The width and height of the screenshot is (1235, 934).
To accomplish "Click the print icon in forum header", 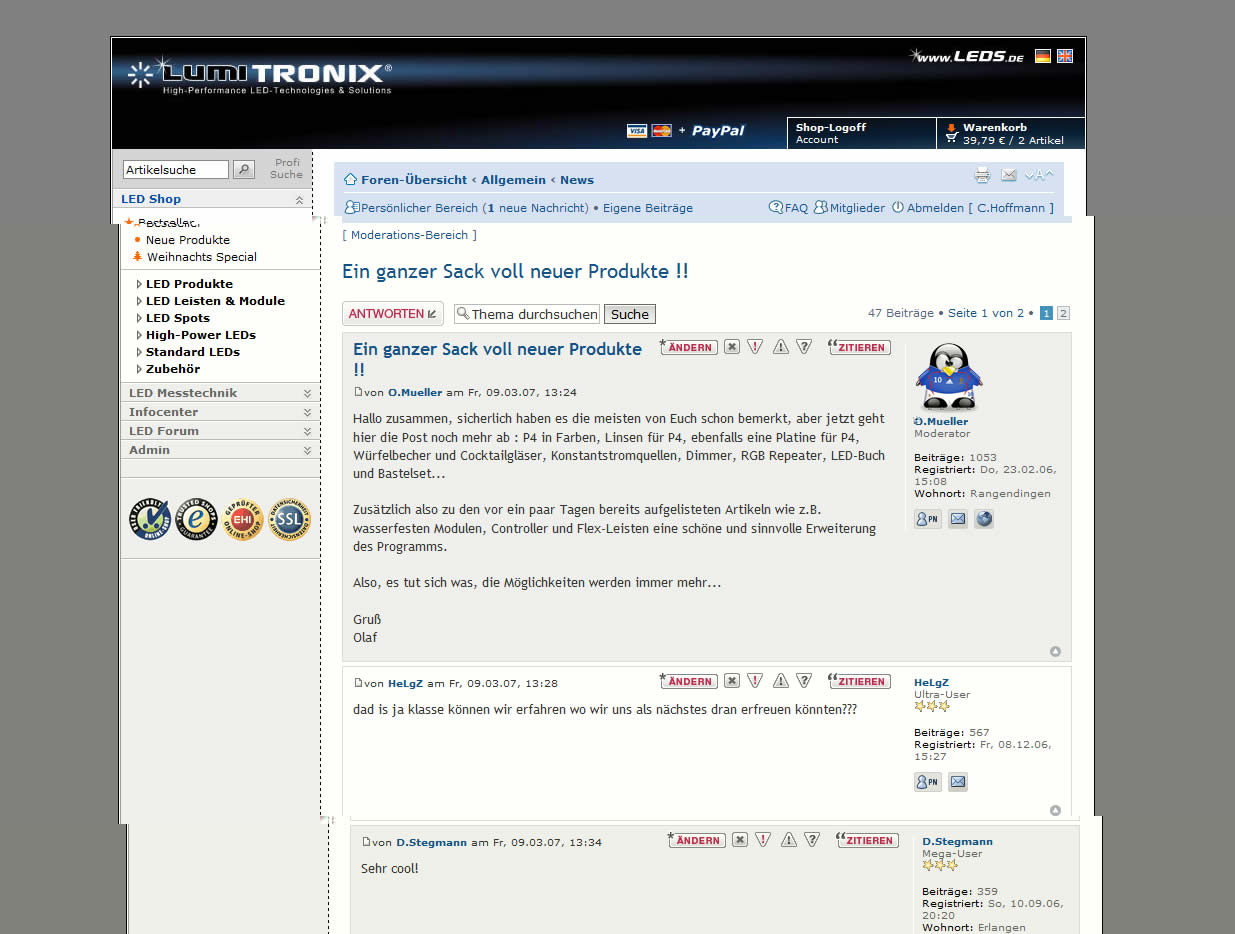I will click(x=982, y=176).
